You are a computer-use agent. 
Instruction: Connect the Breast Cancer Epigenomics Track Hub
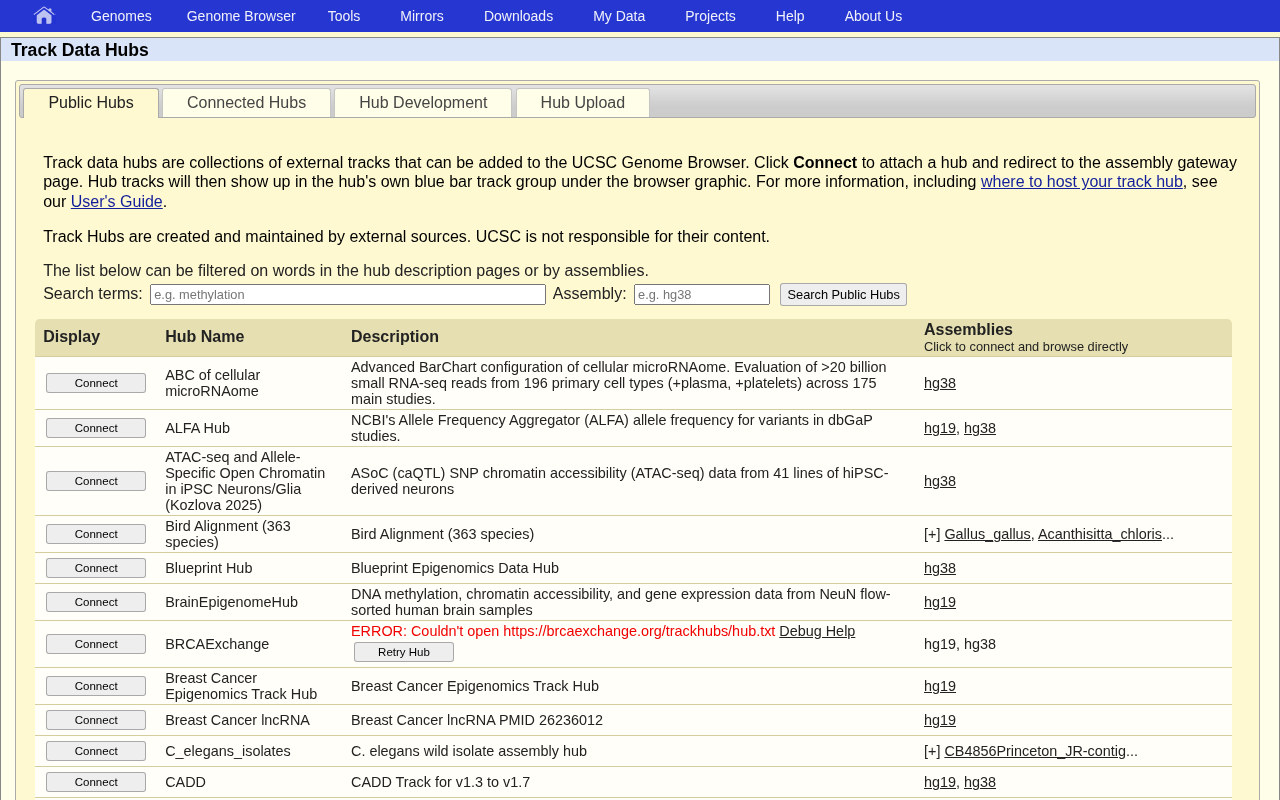point(96,686)
